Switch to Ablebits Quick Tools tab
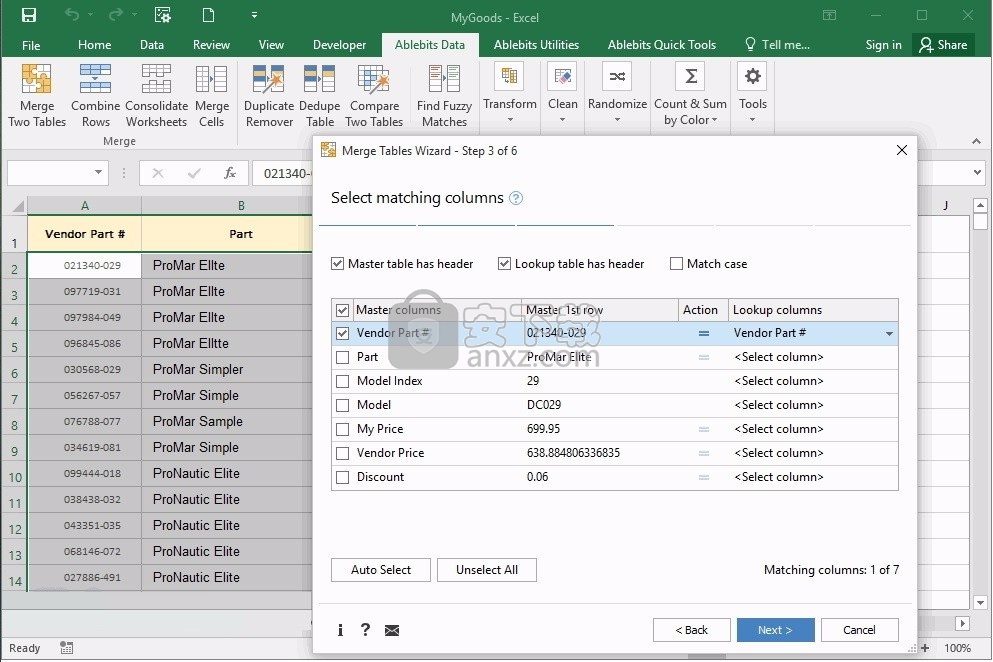Viewport: 993px width, 662px height. 662,45
